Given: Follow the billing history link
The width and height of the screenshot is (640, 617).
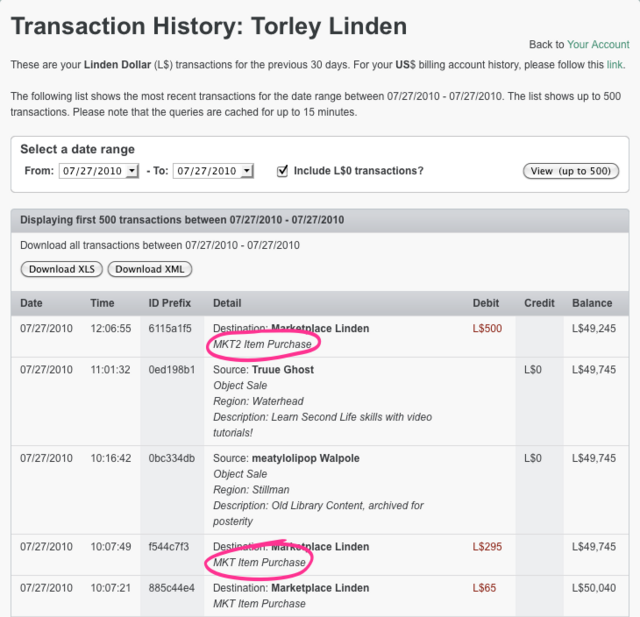Looking at the screenshot, I should [614, 65].
